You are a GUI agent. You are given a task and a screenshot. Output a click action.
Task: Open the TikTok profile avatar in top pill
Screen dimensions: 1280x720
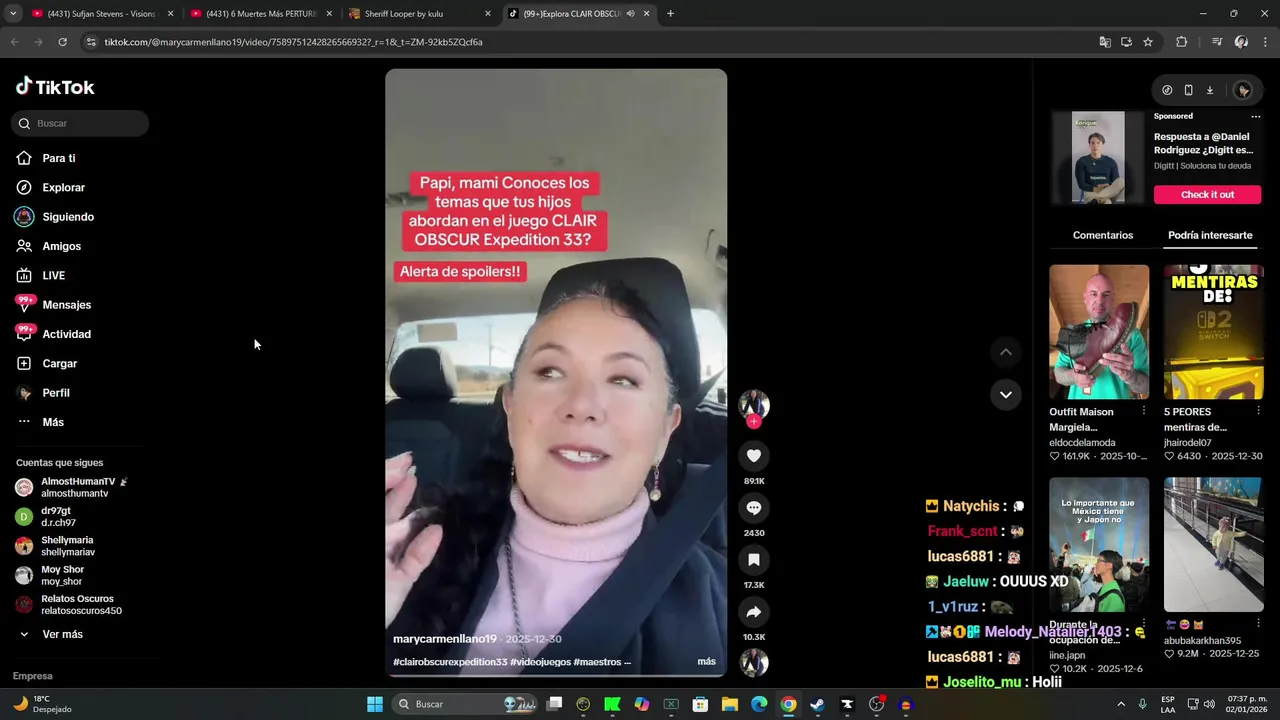(x=1243, y=90)
